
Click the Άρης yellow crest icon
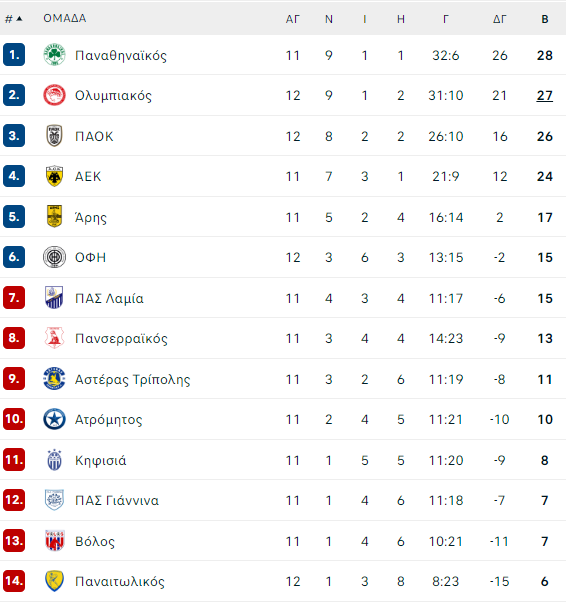tap(54, 217)
